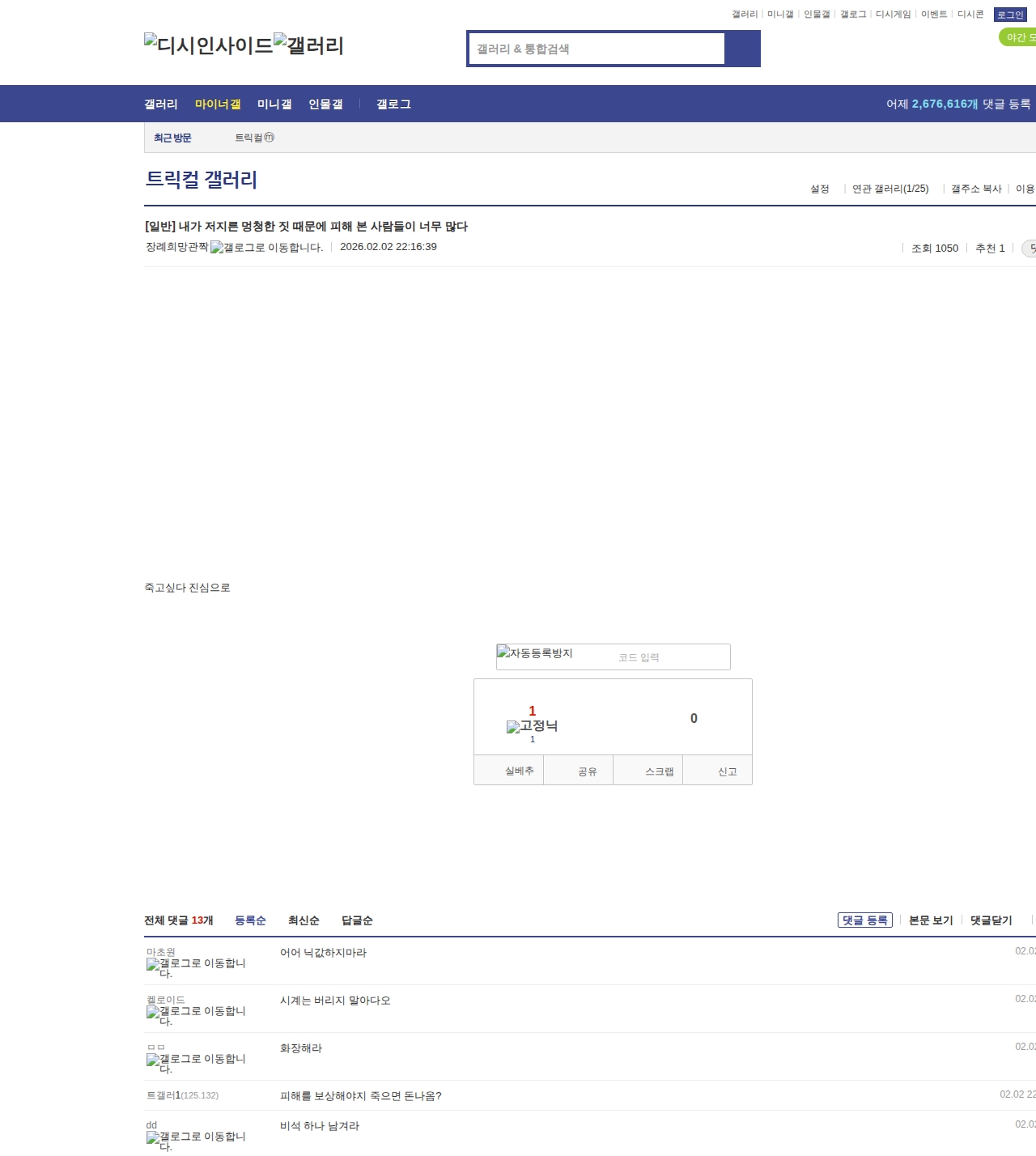Click the 로그인 link at top

pyautogui.click(x=1009, y=15)
